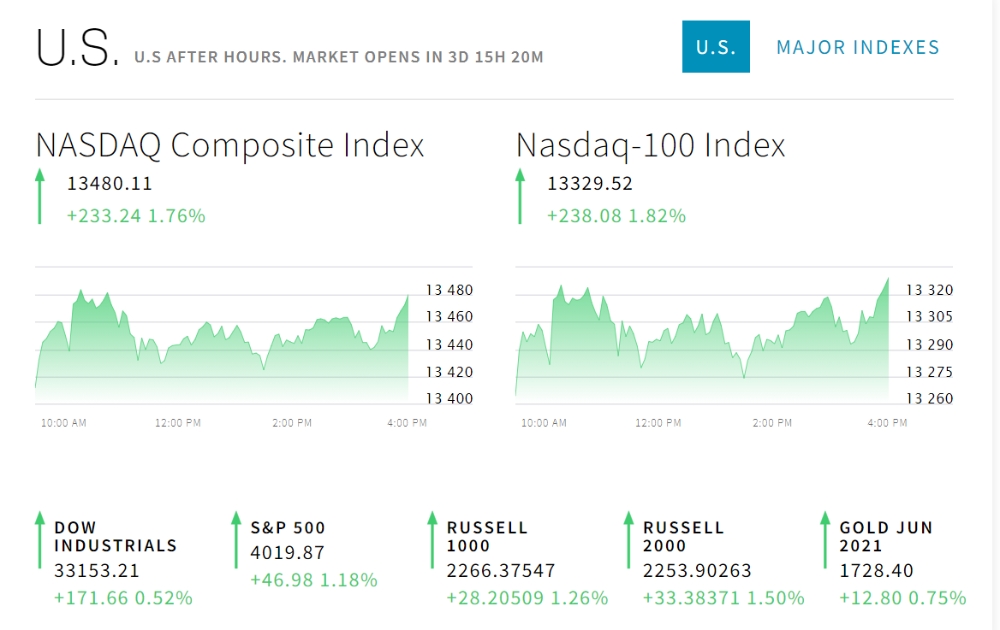Open the NASDAQ Composite Index heading
Image resolution: width=1000 pixels, height=630 pixels.
click(230, 145)
